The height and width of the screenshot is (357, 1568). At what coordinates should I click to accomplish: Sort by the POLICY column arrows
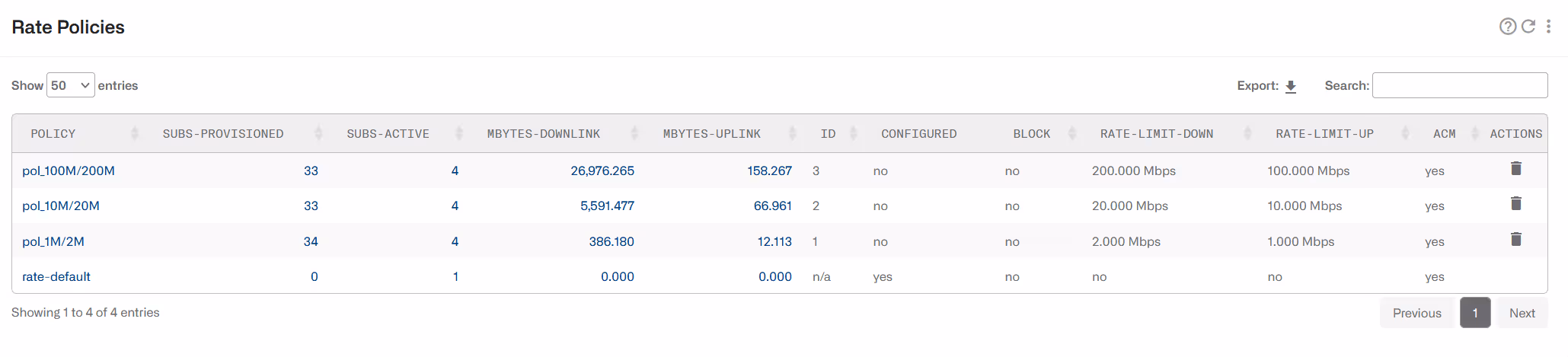(135, 134)
